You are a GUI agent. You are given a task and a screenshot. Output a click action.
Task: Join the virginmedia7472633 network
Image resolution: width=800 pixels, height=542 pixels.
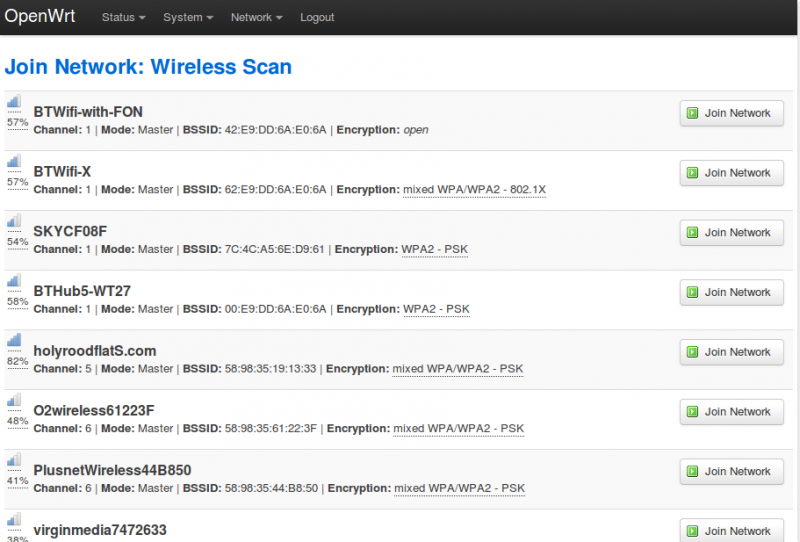point(729,530)
